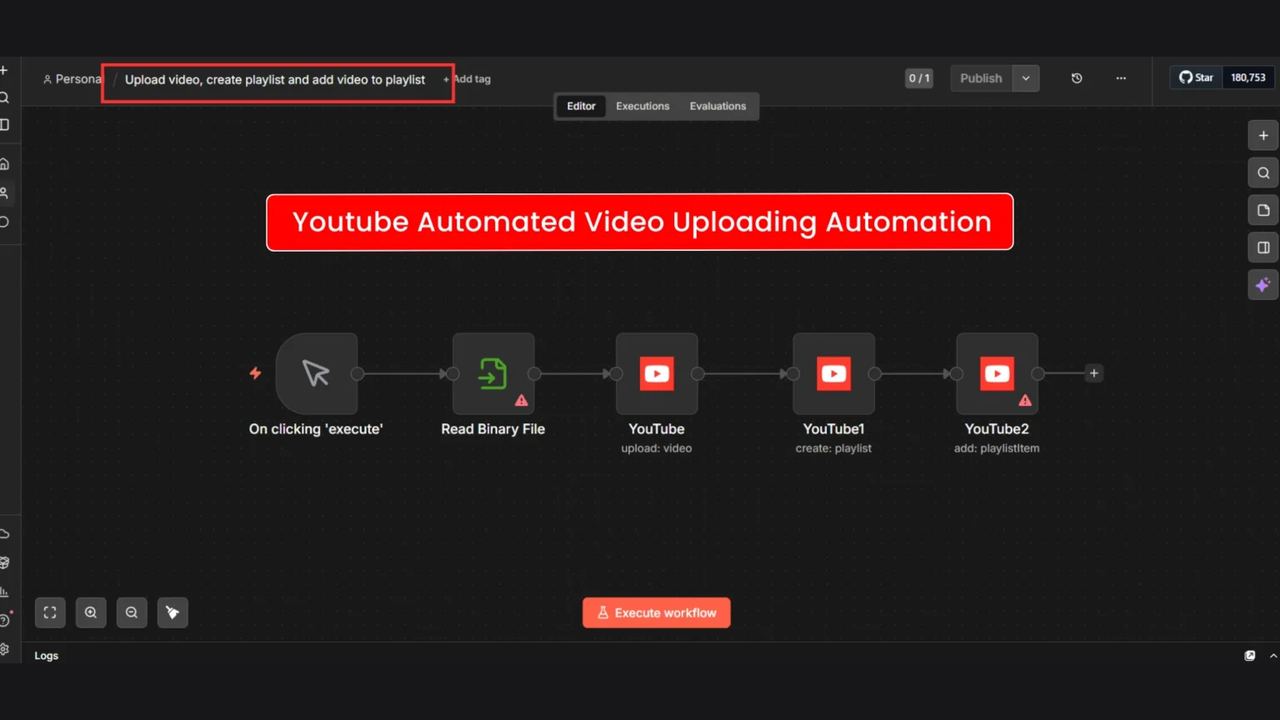Viewport: 1280px width, 720px height.
Task: Switch to the Executions tab
Action: point(643,106)
